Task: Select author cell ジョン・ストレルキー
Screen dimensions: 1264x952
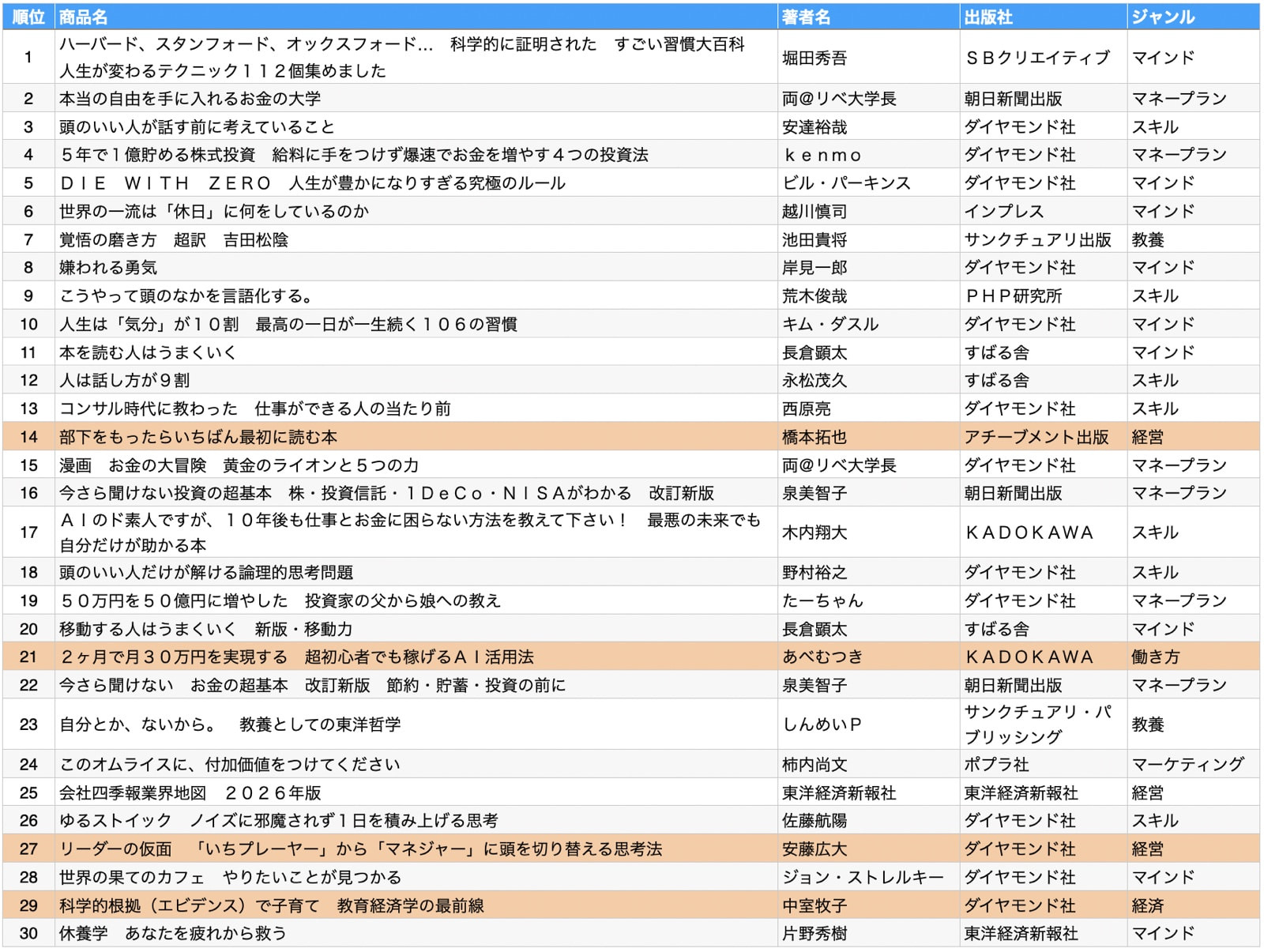Action: click(863, 877)
